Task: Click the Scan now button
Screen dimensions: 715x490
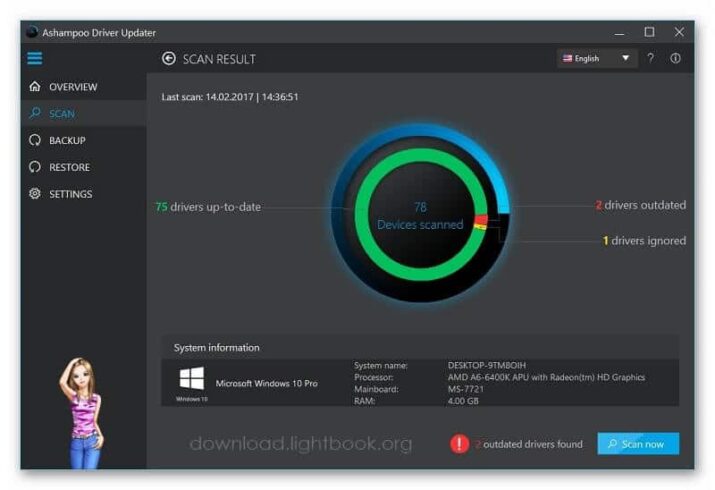Action: coord(638,444)
